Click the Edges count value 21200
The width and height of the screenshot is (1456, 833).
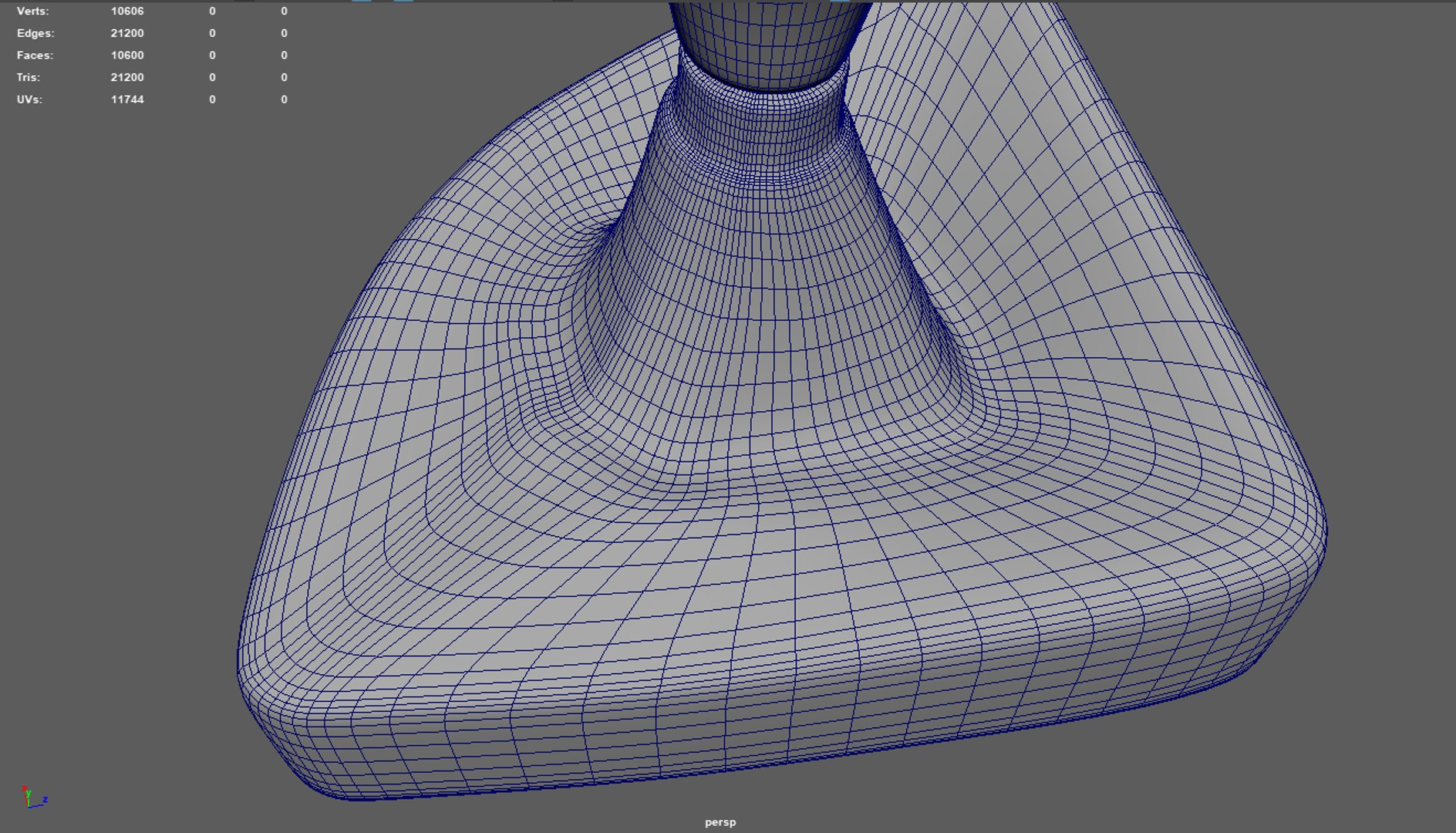[x=127, y=33]
